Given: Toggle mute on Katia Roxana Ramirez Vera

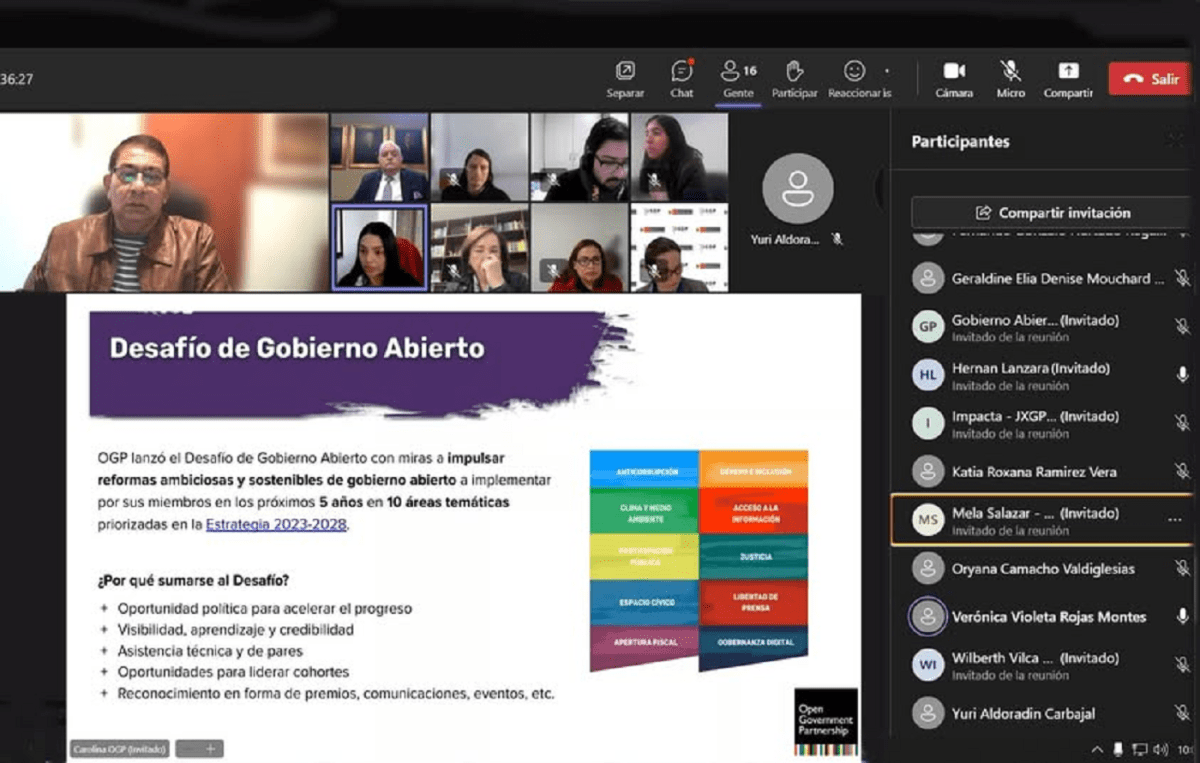Looking at the screenshot, I should click(x=1182, y=471).
